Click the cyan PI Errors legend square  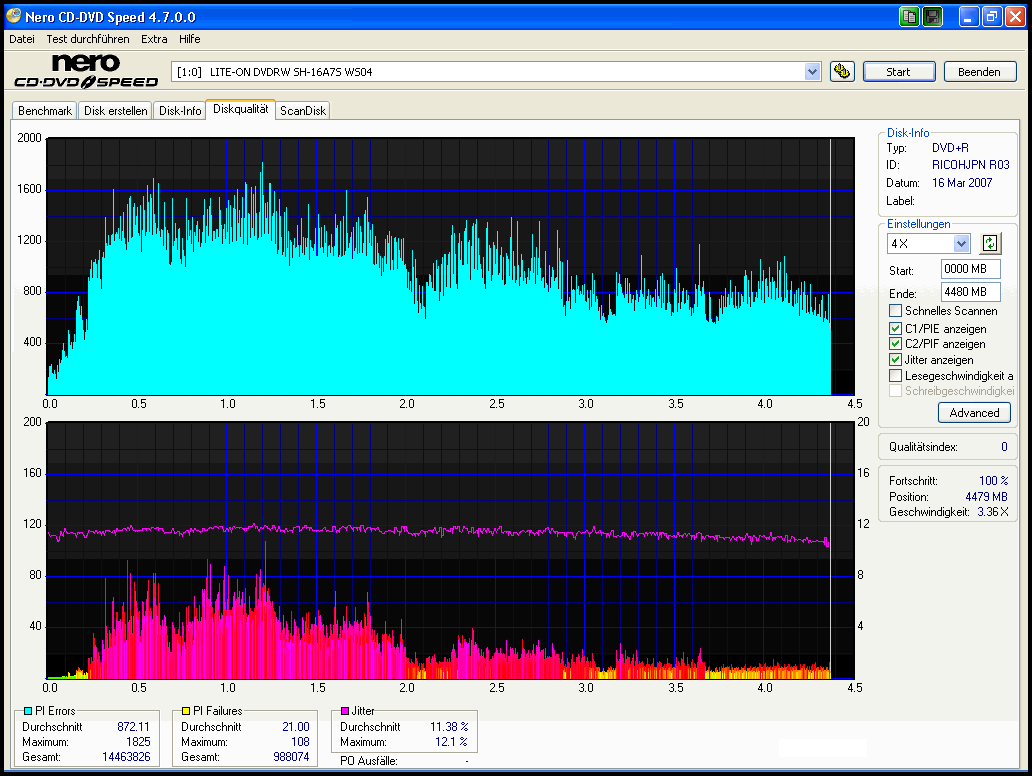[x=27, y=711]
